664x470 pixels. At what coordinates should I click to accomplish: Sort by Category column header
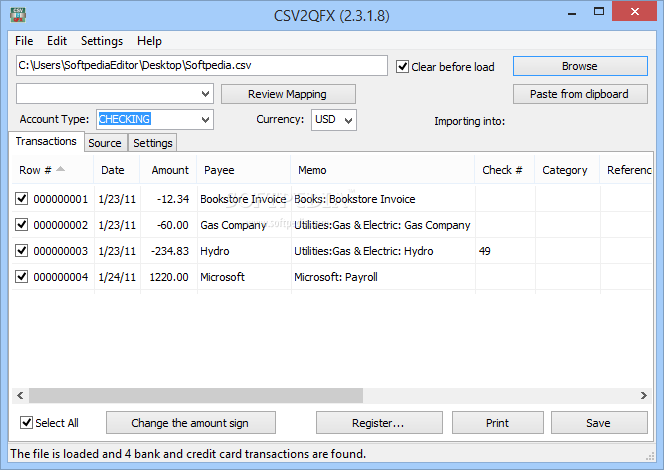pyautogui.click(x=567, y=170)
